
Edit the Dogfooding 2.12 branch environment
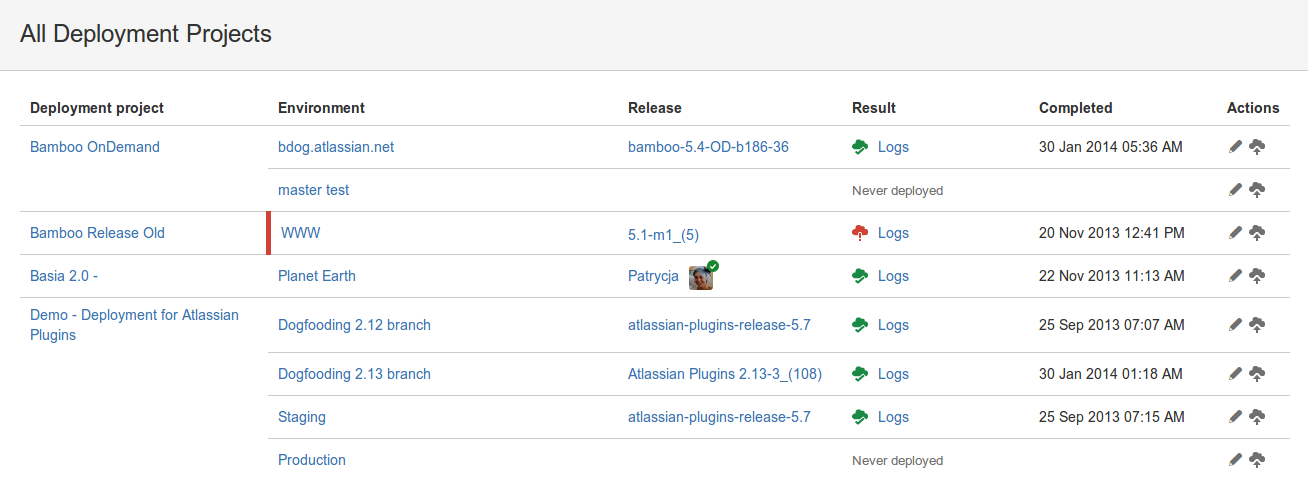(x=1235, y=325)
